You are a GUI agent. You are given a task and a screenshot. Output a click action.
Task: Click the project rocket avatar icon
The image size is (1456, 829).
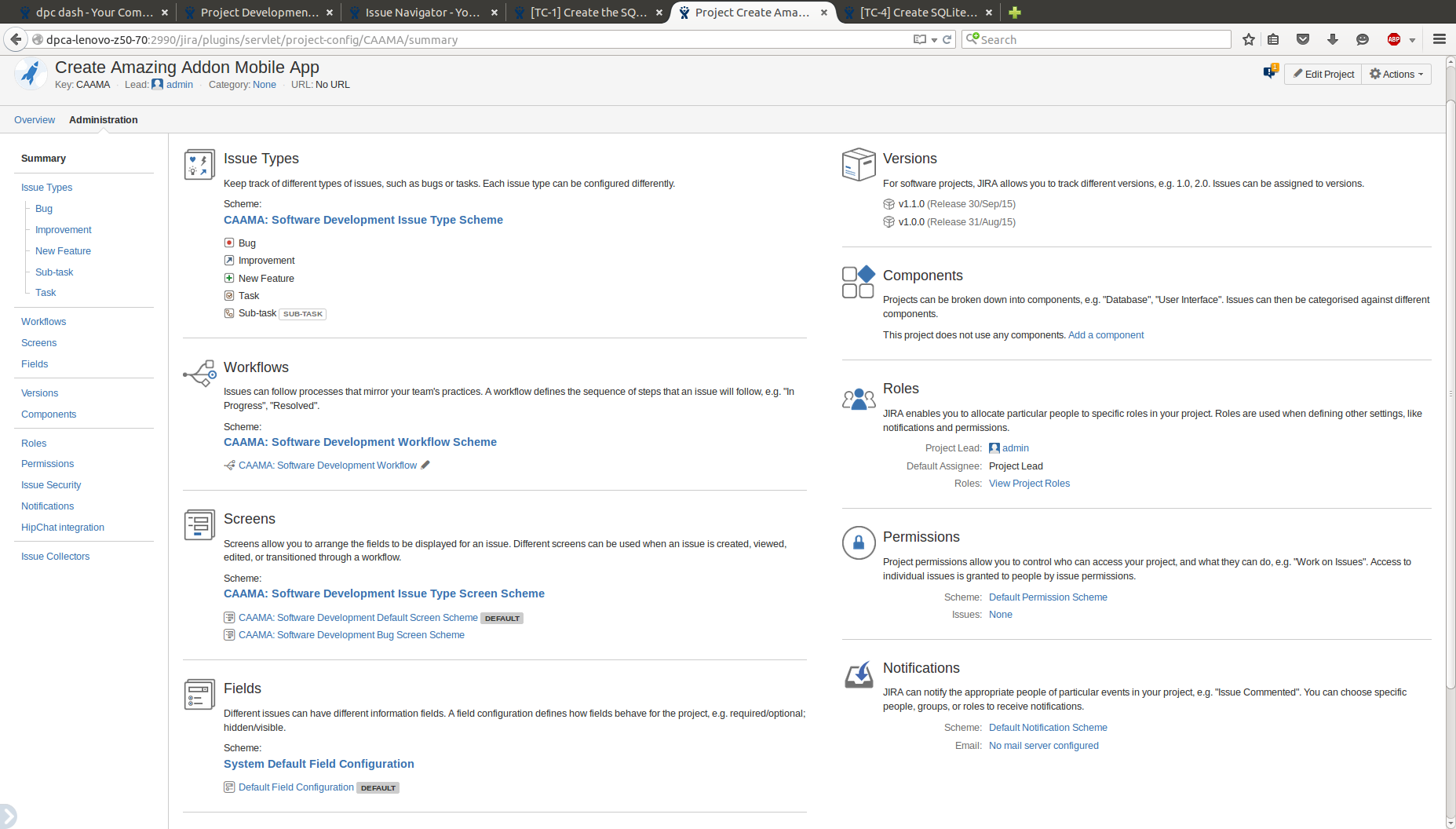[31, 75]
